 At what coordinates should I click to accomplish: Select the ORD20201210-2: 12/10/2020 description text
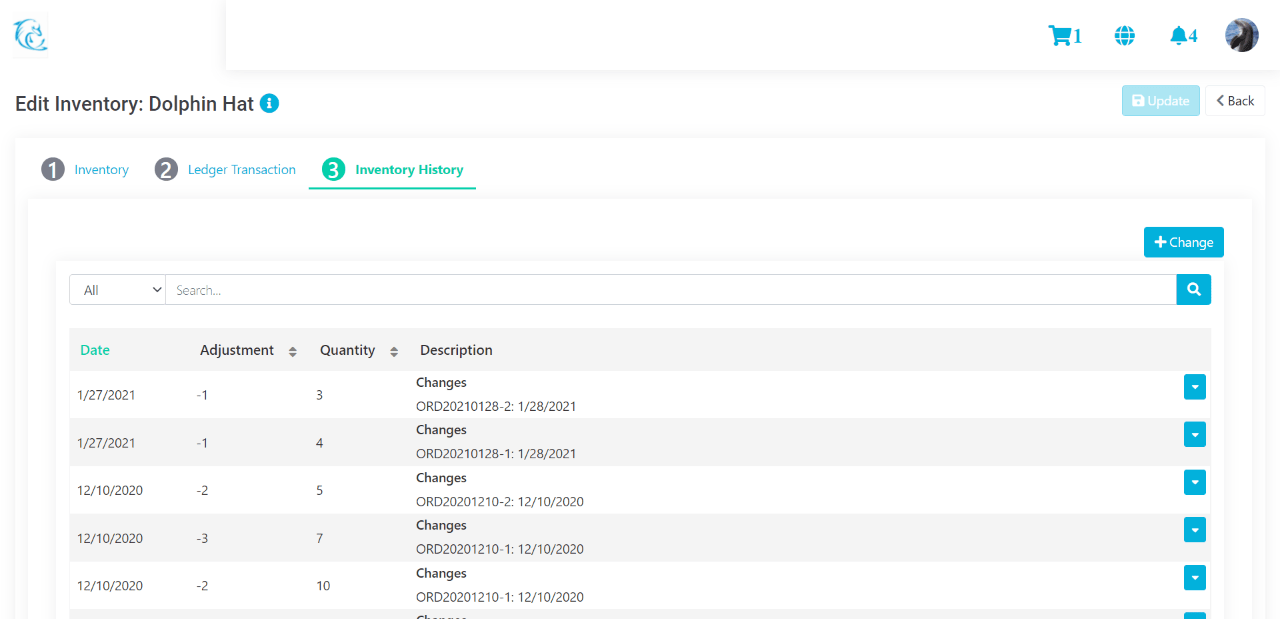tap(500, 502)
